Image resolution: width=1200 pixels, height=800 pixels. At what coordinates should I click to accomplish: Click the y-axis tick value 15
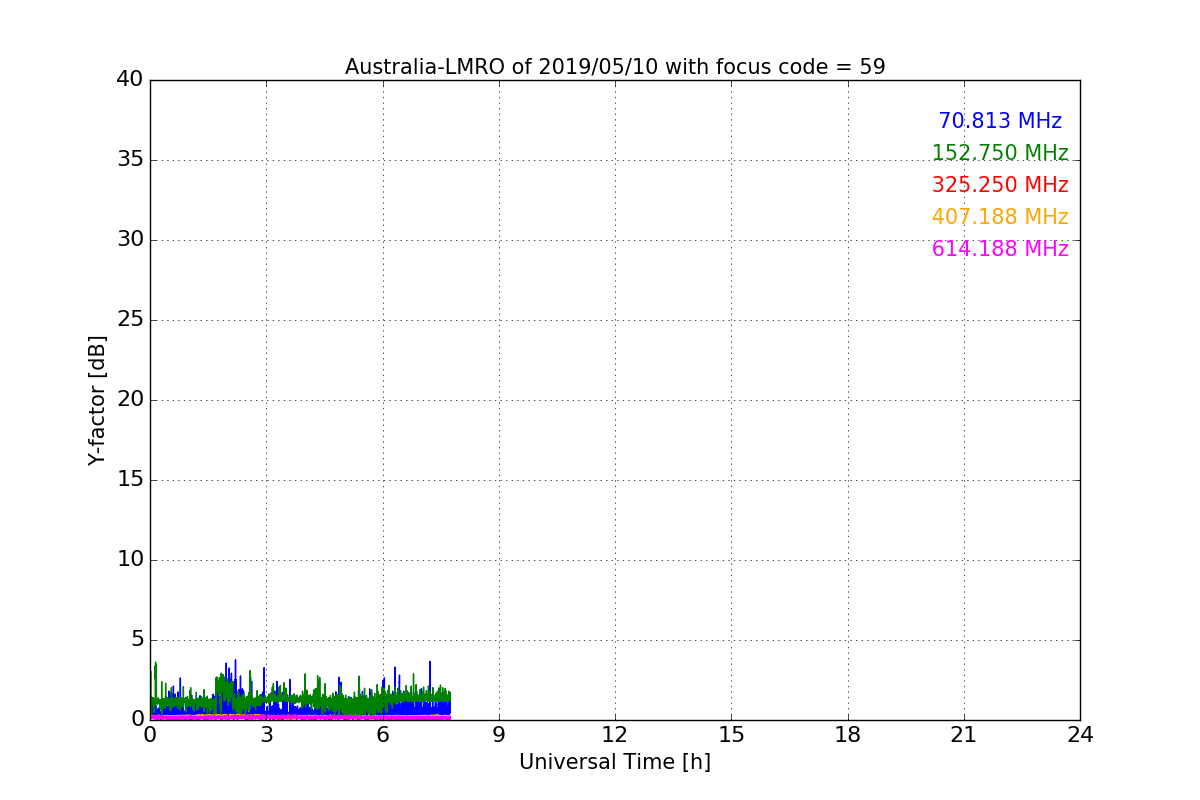tap(130, 479)
